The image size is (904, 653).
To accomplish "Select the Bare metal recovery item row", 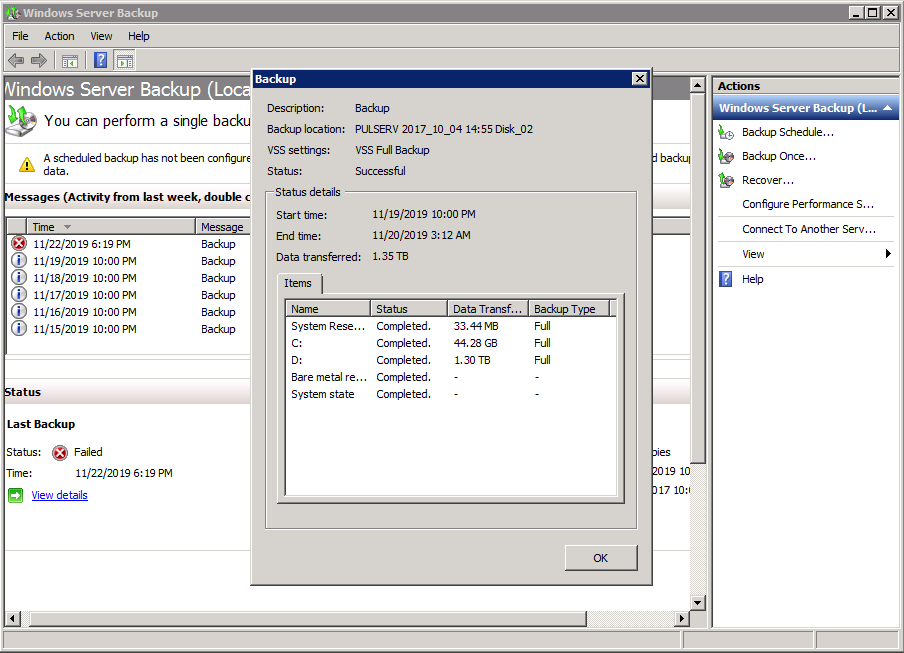I will (x=451, y=377).
